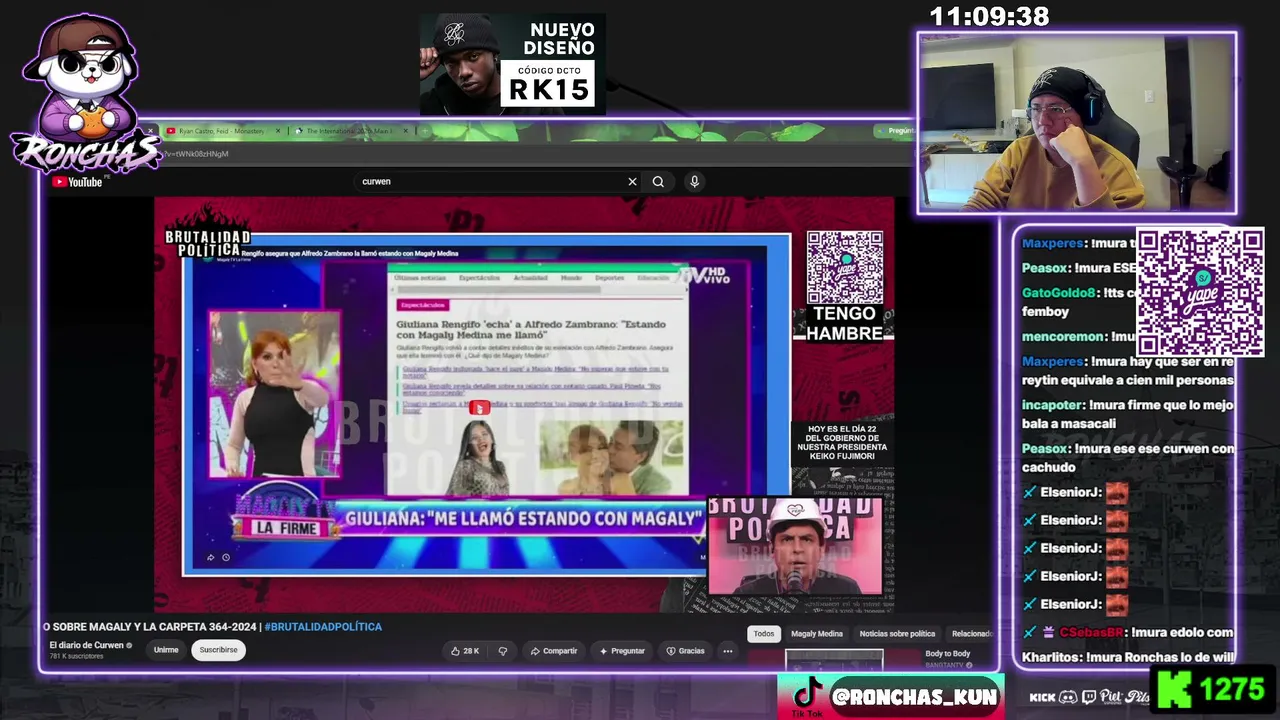The image size is (1280, 720).
Task: Click the Discord icon in the stream footer
Action: point(1068,697)
